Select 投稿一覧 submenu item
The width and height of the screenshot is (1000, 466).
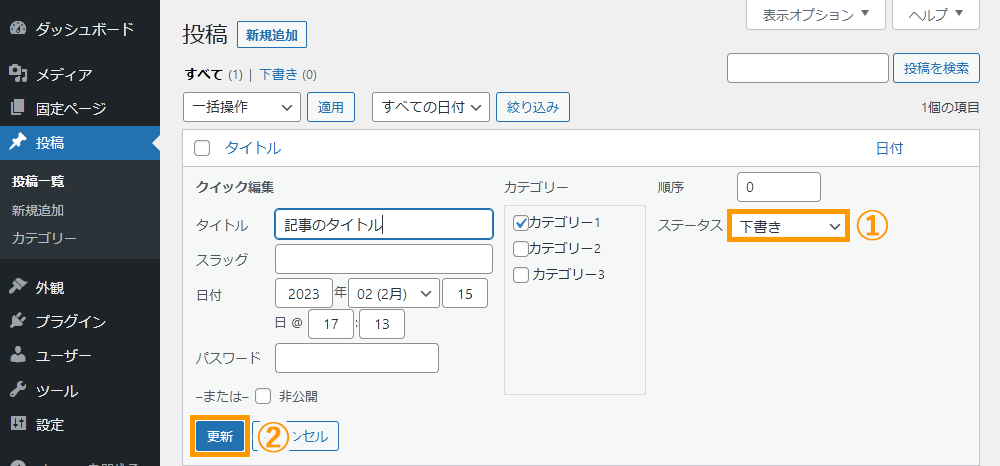pos(38,182)
